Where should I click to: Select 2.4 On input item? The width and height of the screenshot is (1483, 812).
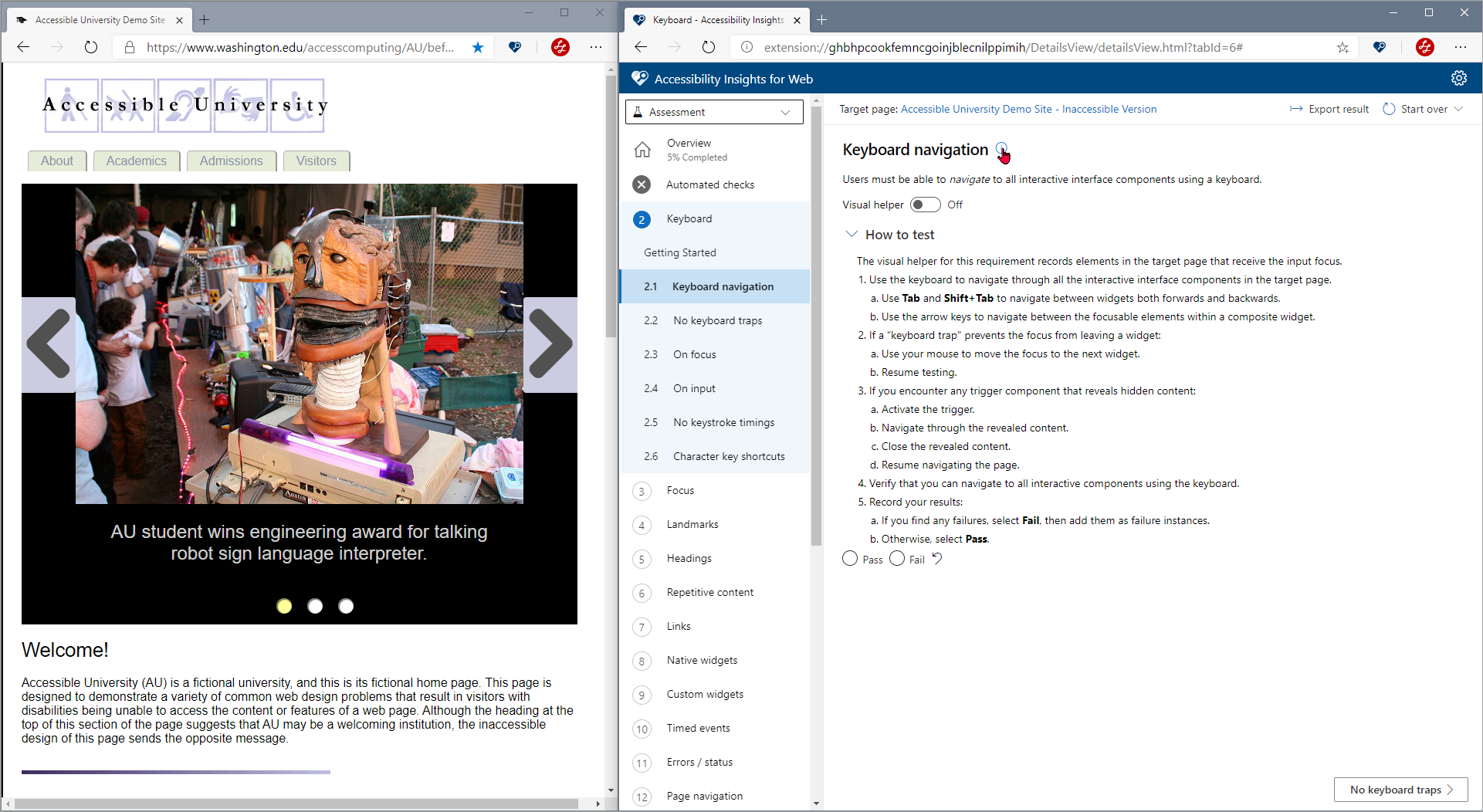click(716, 388)
